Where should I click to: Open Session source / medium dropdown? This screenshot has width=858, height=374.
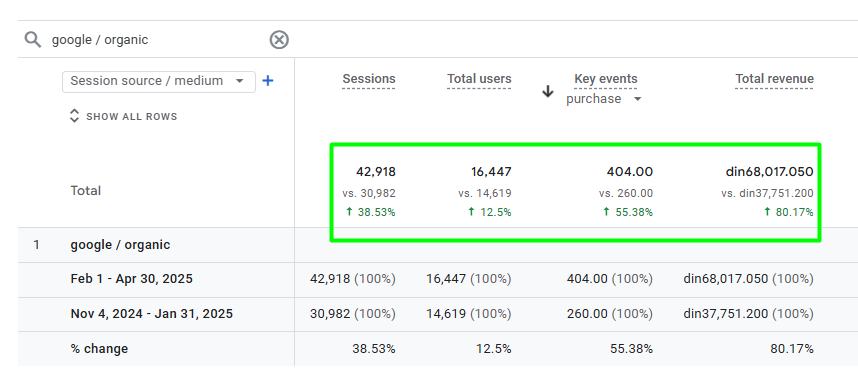[x=159, y=81]
